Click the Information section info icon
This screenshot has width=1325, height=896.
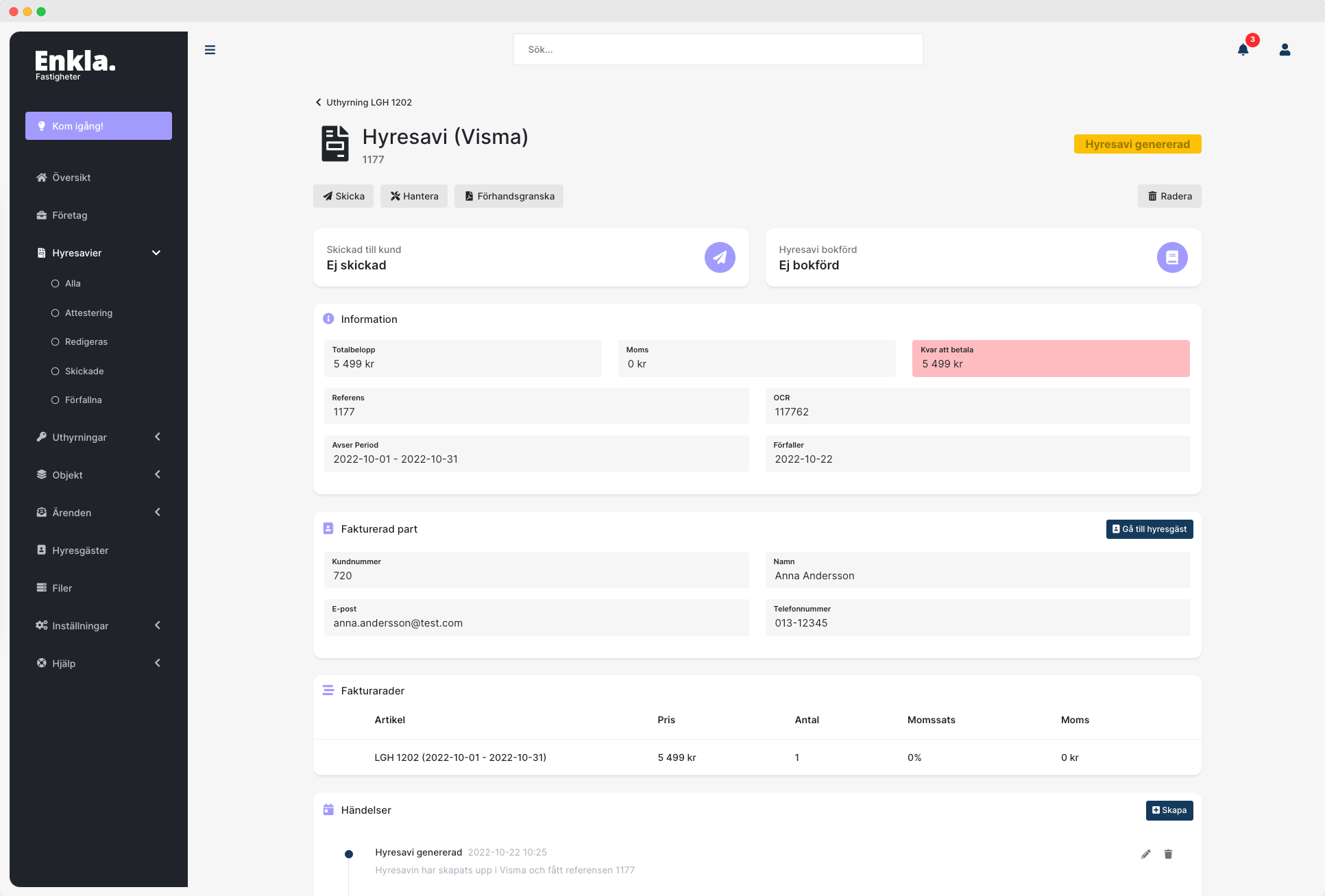[328, 319]
